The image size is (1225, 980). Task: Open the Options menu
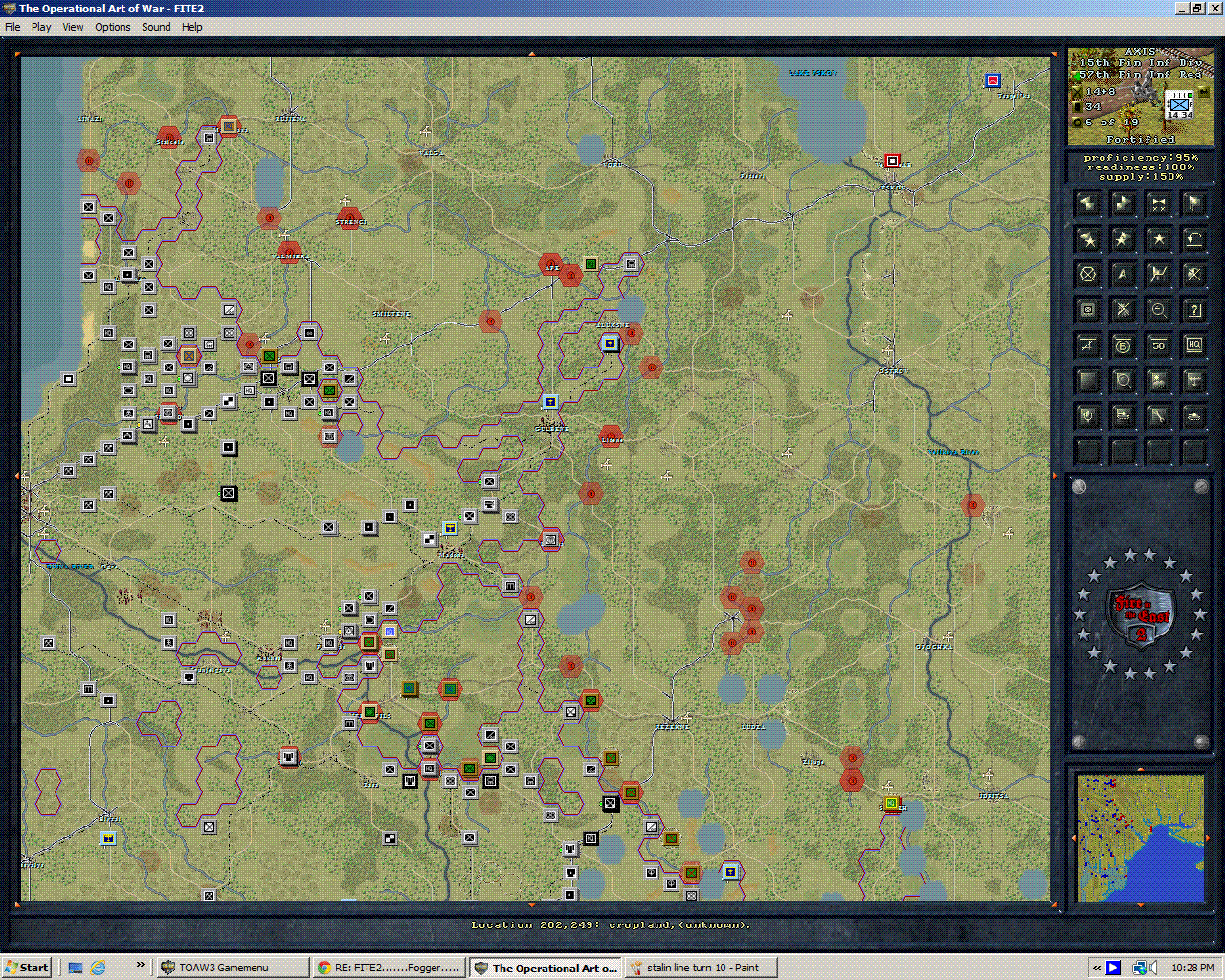coord(112,27)
